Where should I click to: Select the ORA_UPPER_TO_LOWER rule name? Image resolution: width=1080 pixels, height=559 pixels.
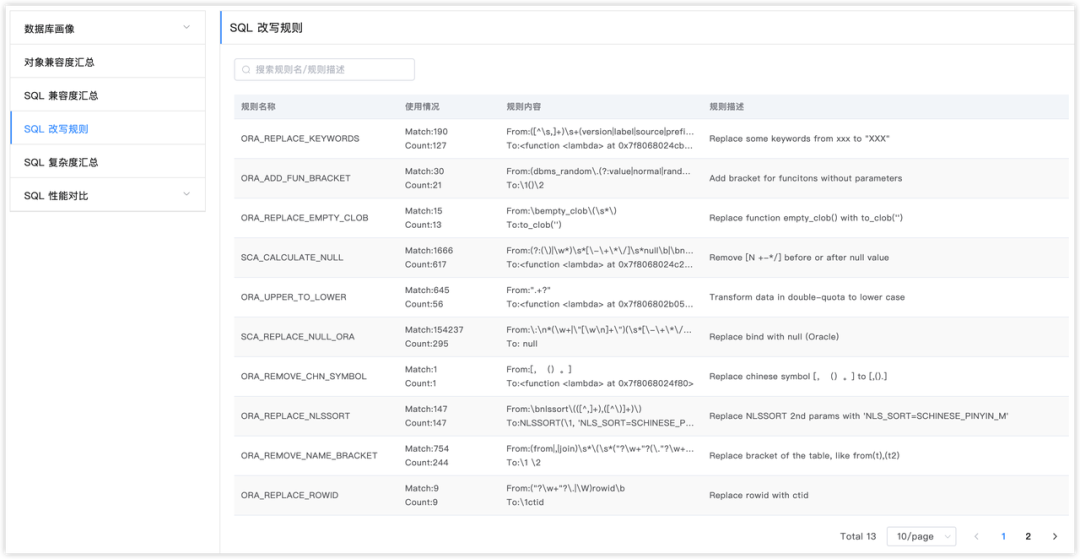(293, 297)
